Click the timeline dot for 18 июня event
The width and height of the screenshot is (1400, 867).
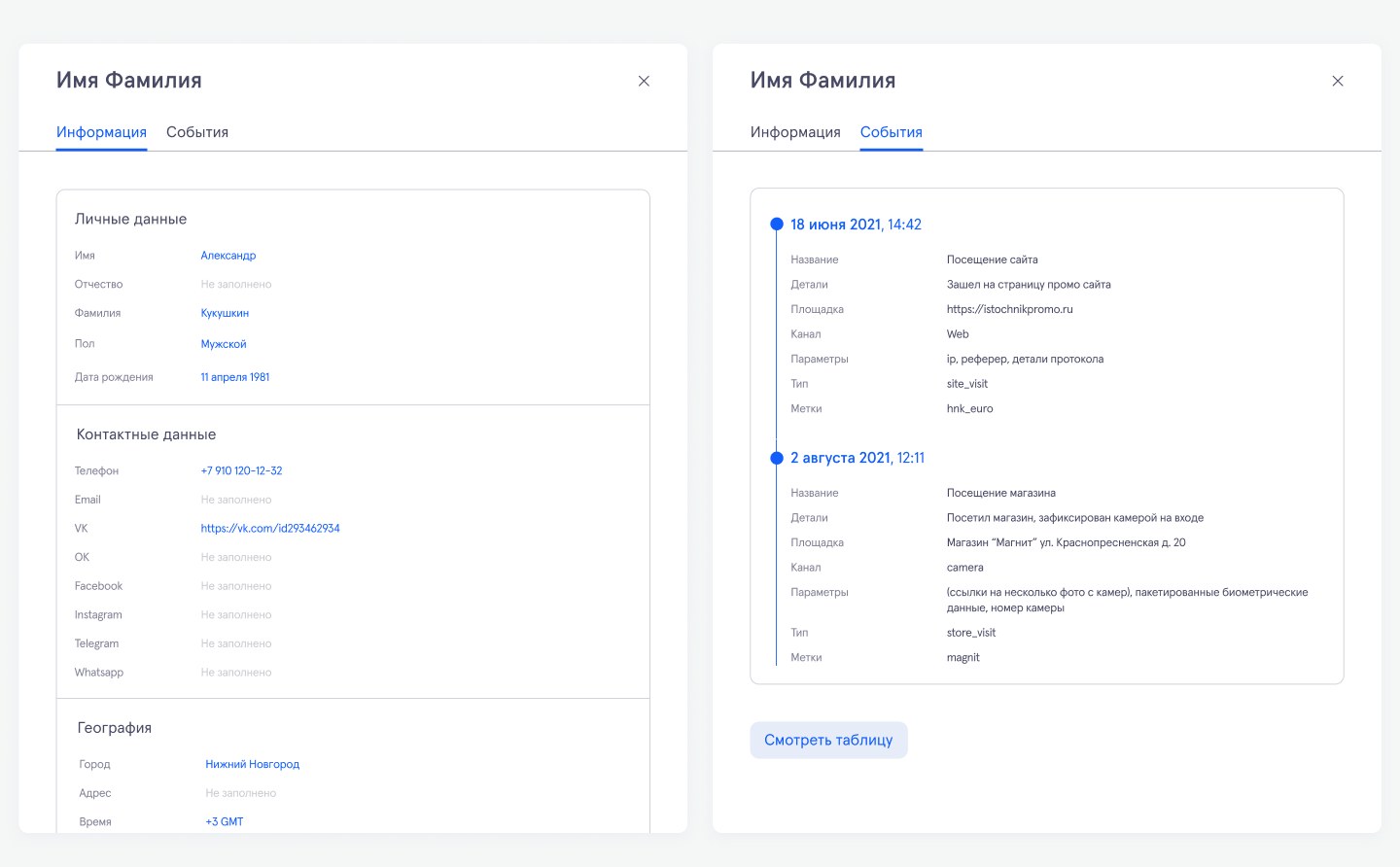tap(777, 225)
